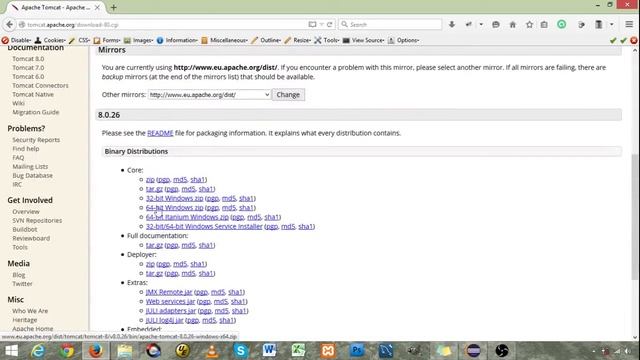
Task: Close the Apache Tomcat tab
Action: [97, 7]
